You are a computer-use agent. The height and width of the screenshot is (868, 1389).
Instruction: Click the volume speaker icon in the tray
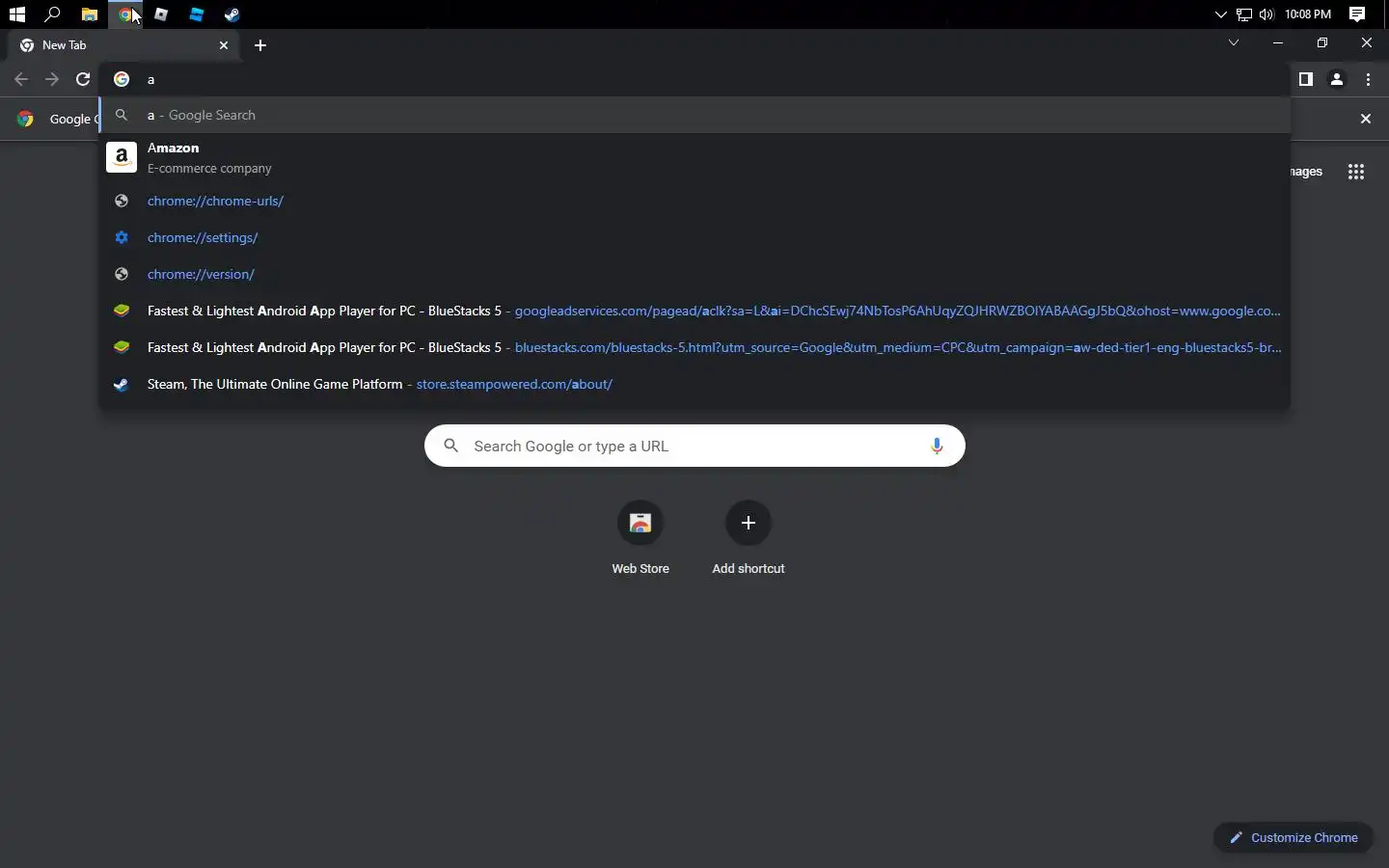click(1266, 14)
